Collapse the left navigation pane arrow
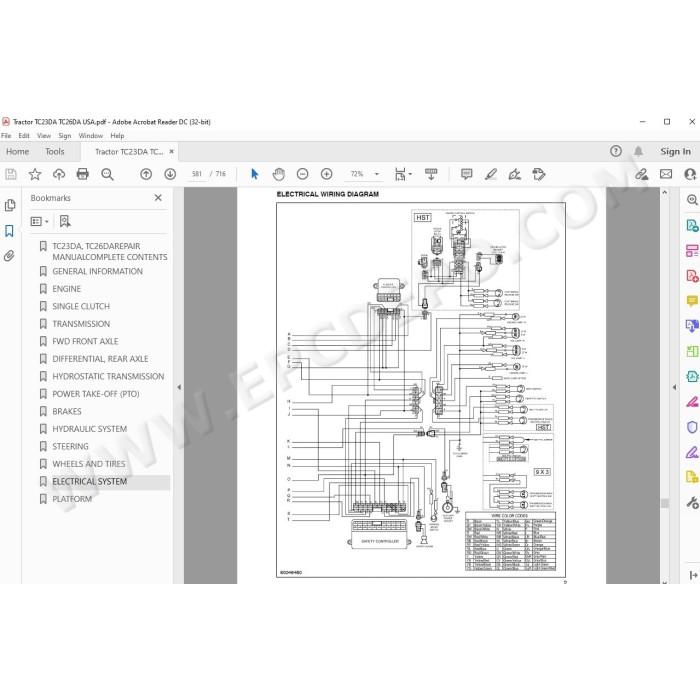Screen dimensions: 700x700 coord(179,387)
